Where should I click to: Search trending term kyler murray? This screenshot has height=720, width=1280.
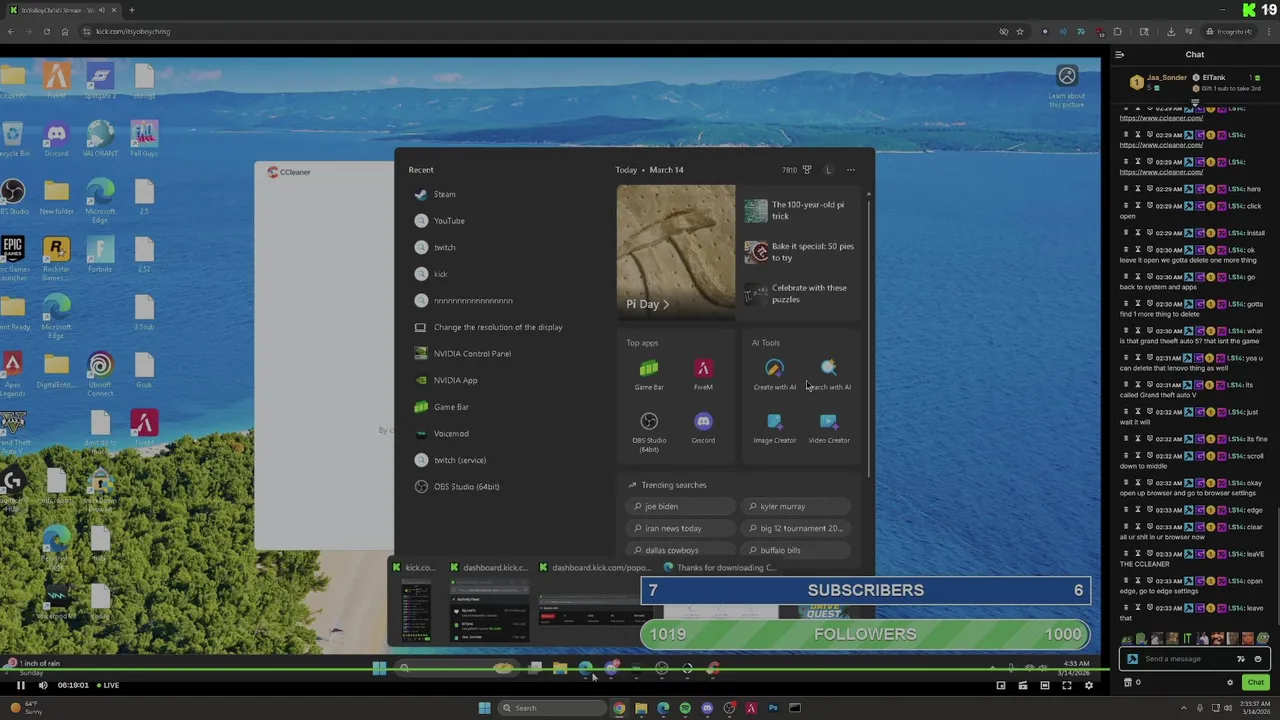[797, 506]
